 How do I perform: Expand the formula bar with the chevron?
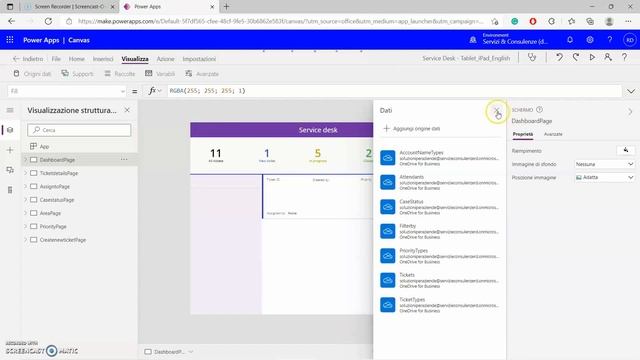tap(631, 91)
